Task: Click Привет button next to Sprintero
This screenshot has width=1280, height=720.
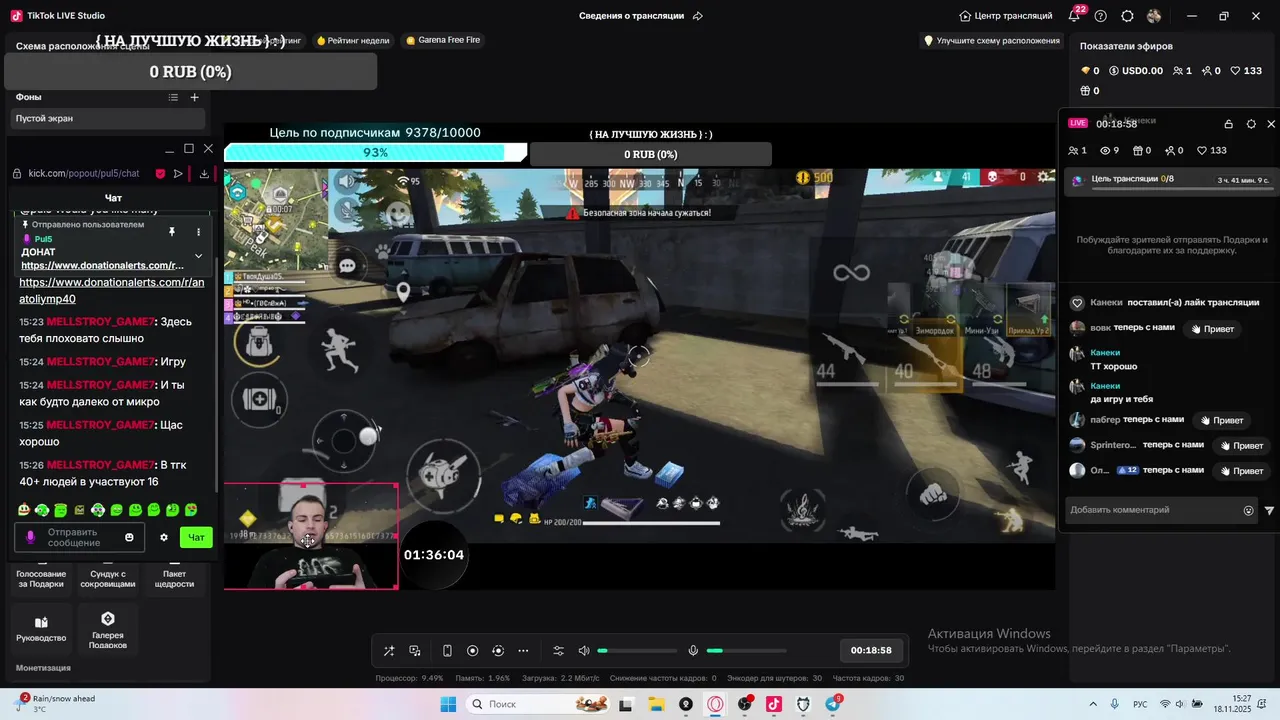Action: pyautogui.click(x=1241, y=445)
